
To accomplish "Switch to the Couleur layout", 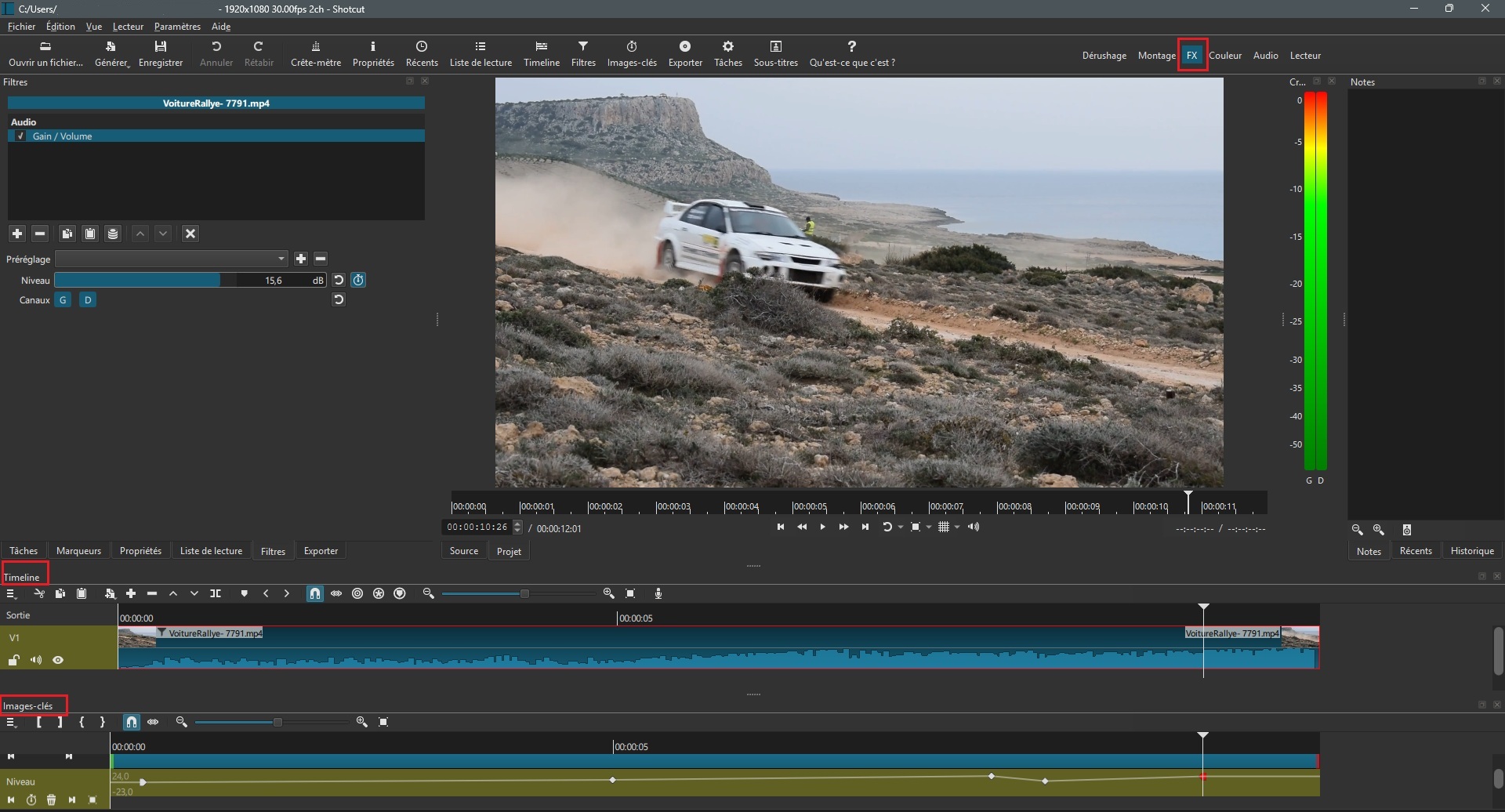I will (x=1224, y=56).
